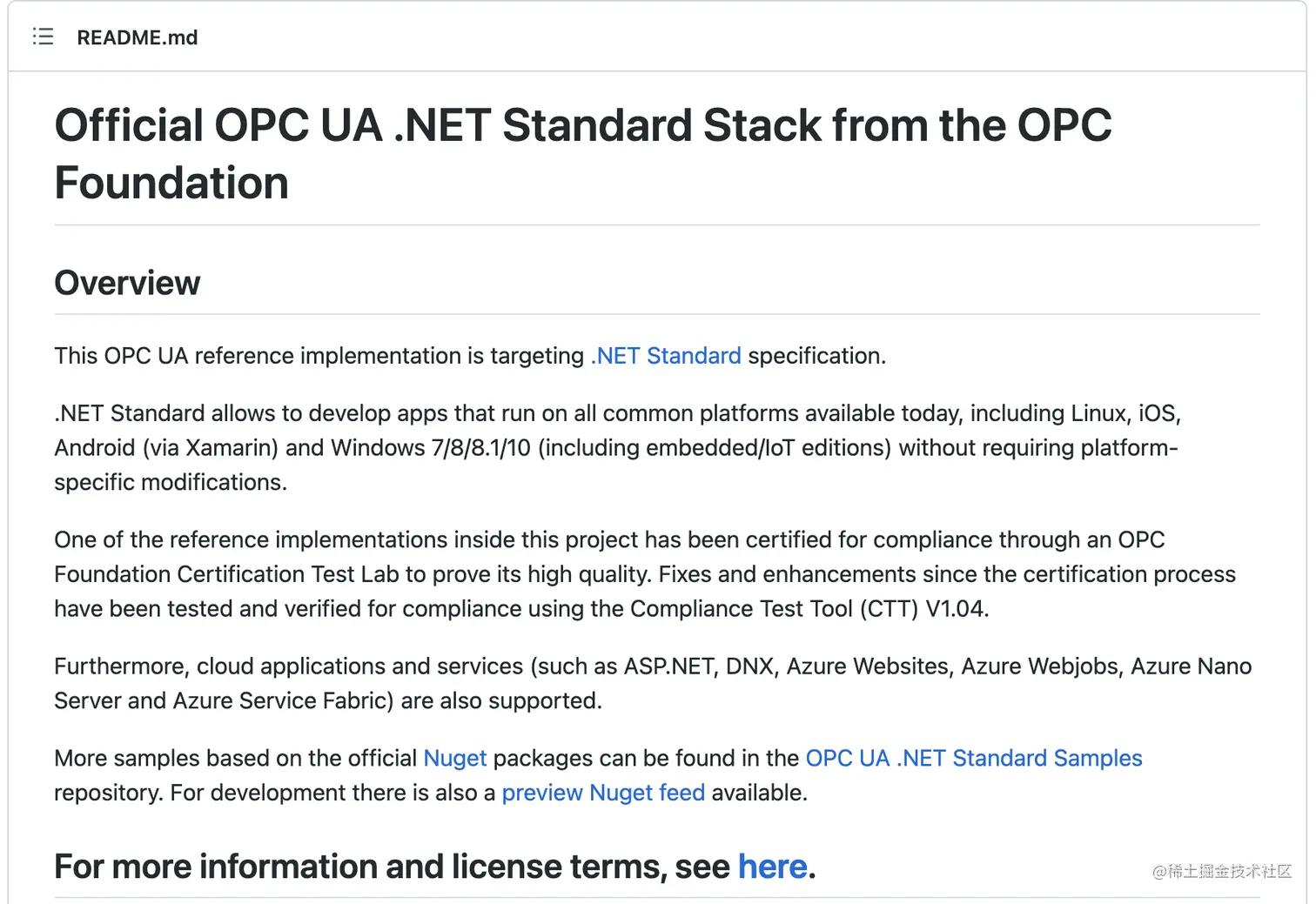Viewport: 1316px width, 904px height.
Task: Follow the 'here' license terms link
Action: click(773, 867)
